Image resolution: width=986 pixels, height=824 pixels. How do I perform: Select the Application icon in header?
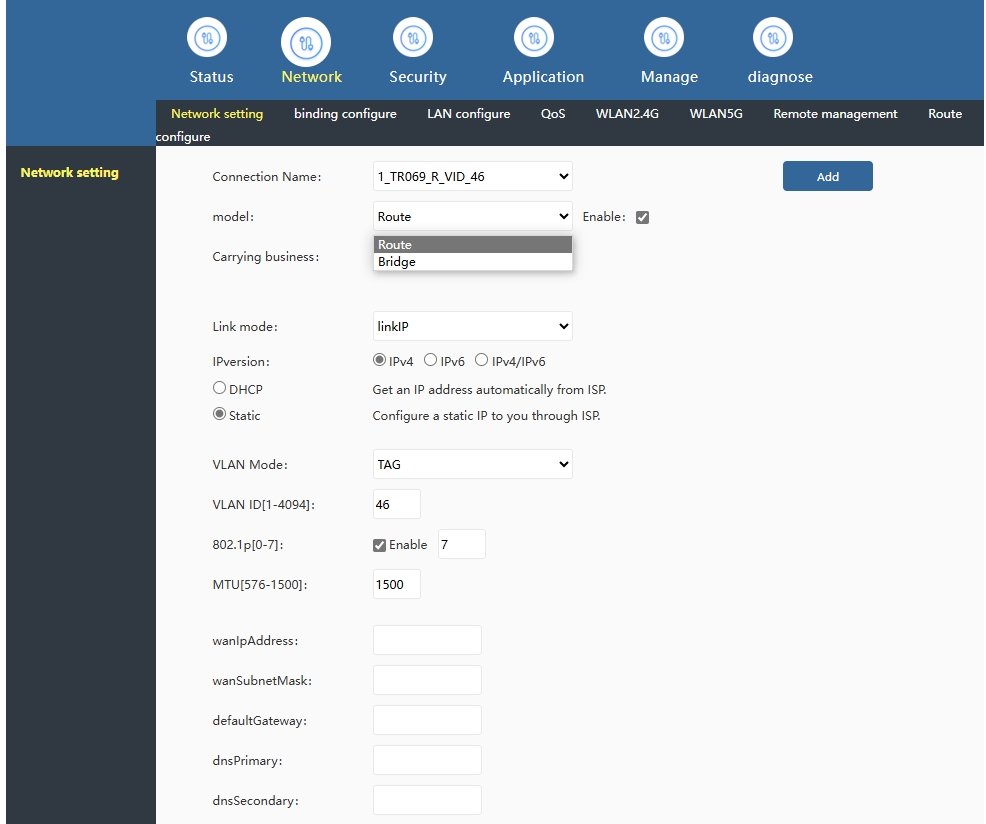click(534, 38)
